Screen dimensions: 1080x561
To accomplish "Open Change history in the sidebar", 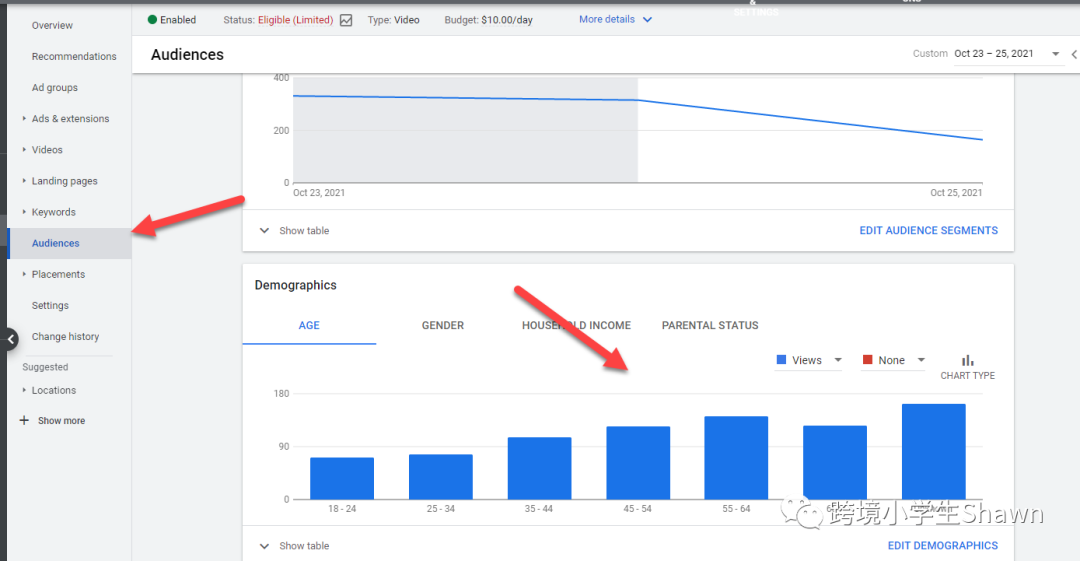I will click(65, 337).
